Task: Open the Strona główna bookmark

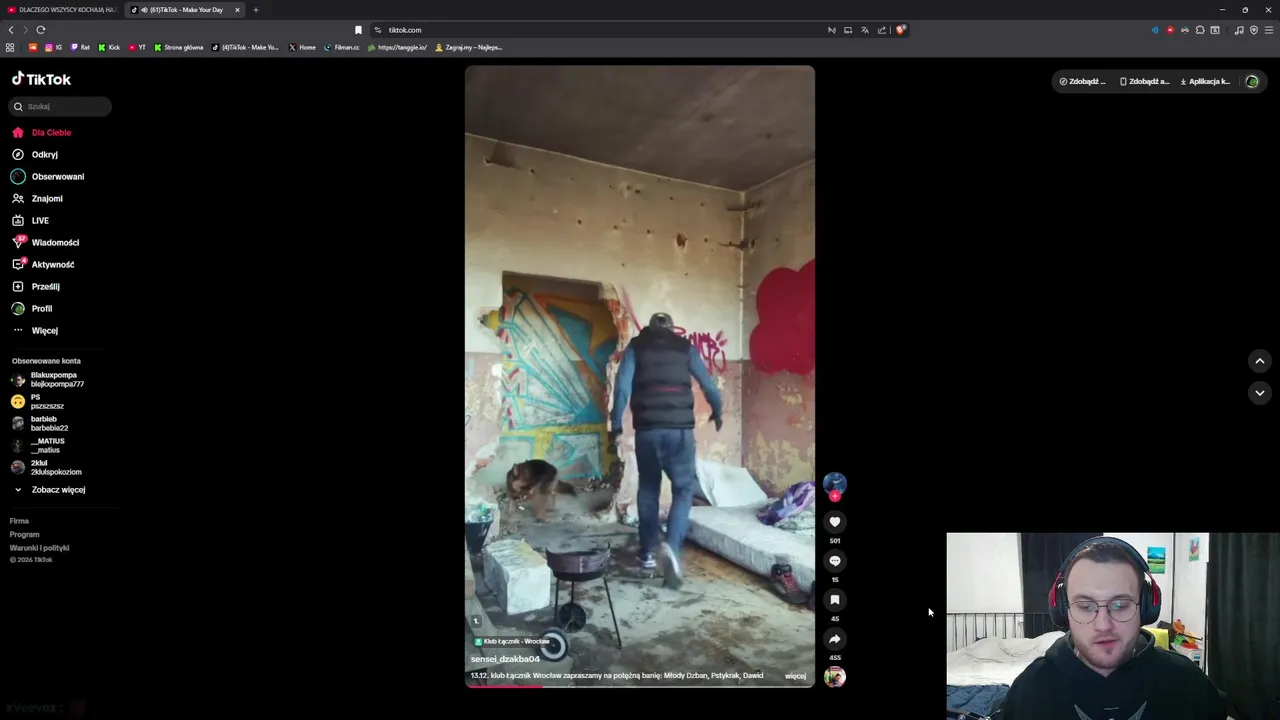Action: coord(179,47)
